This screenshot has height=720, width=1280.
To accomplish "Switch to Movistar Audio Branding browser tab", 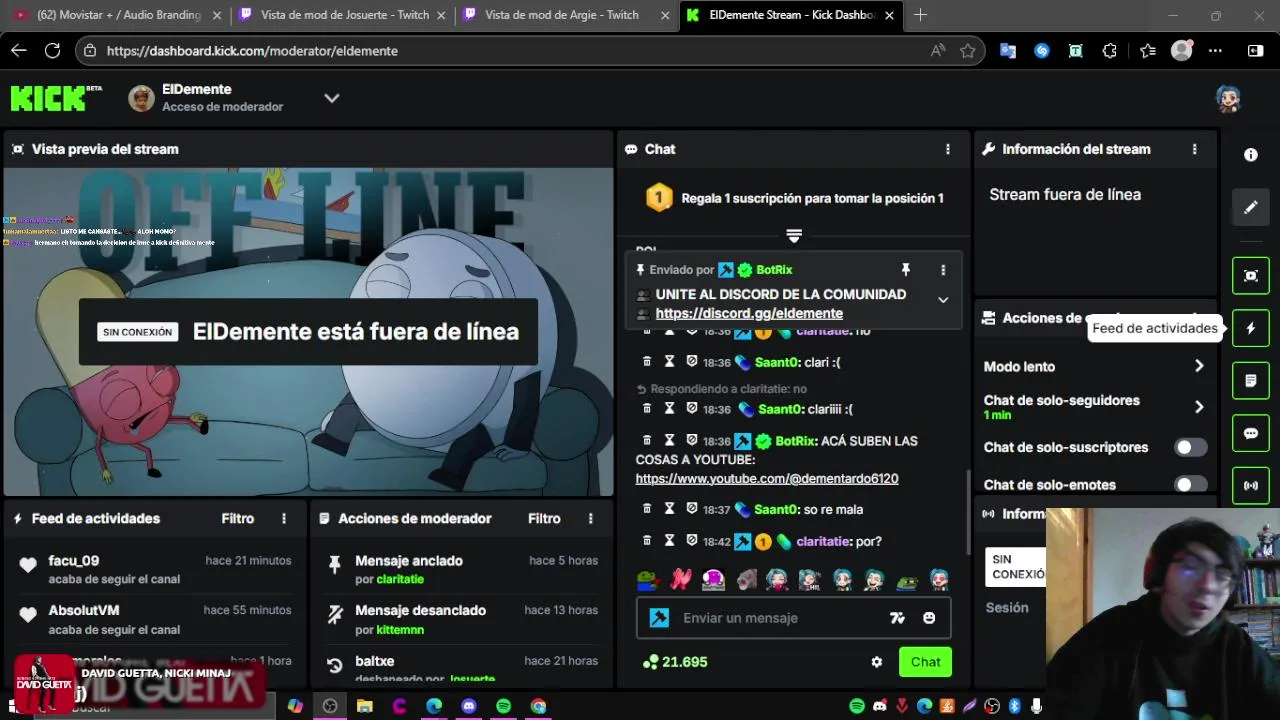I will coord(117,15).
